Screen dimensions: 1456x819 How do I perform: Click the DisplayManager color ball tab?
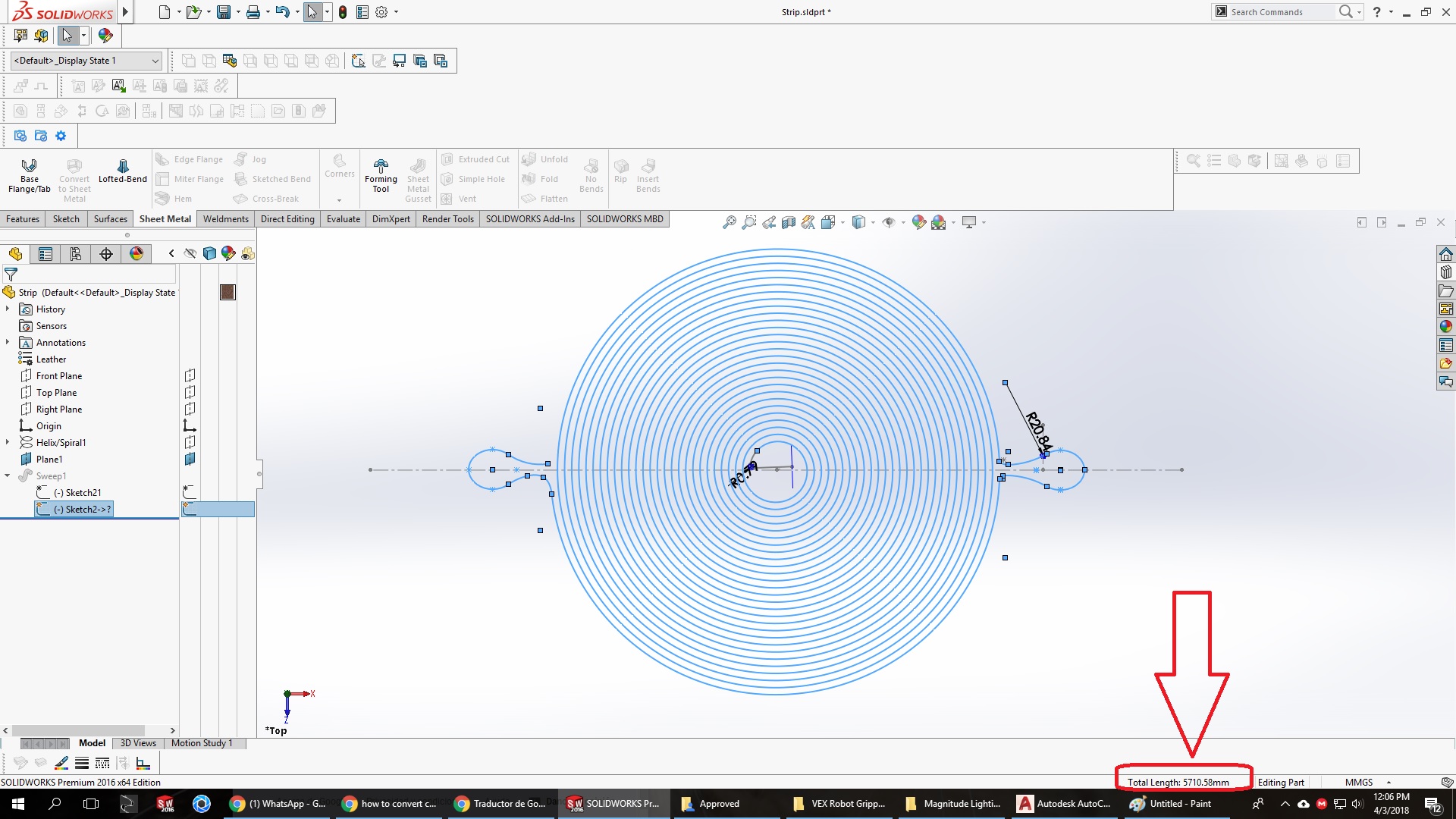(x=136, y=254)
